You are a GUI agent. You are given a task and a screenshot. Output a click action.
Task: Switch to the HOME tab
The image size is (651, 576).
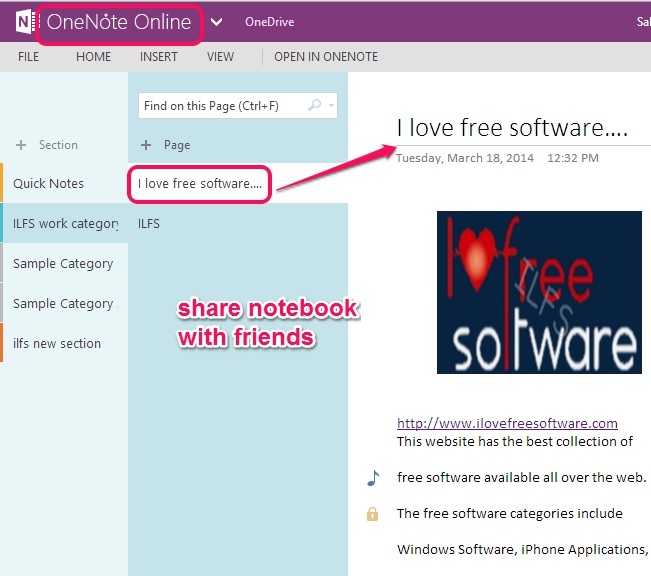pos(93,56)
